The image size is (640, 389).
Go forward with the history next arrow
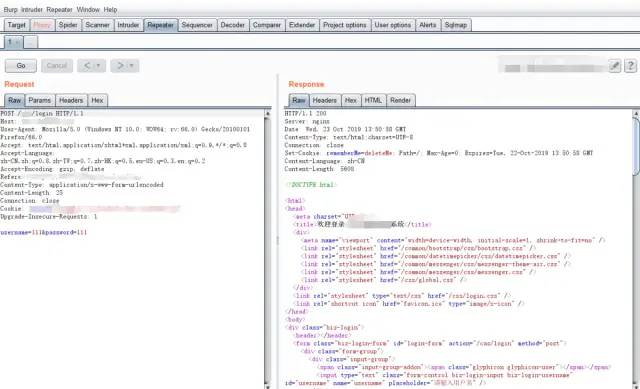120,66
